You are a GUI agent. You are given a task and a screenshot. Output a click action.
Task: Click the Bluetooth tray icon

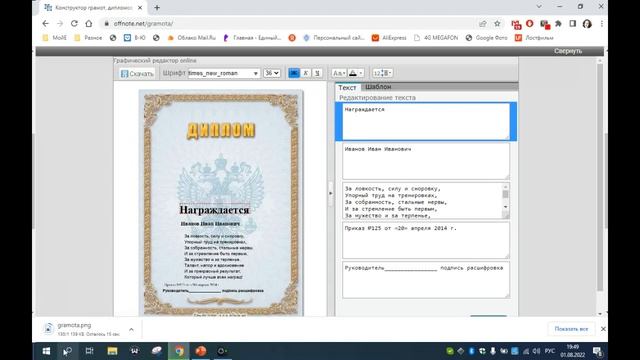tap(471, 351)
